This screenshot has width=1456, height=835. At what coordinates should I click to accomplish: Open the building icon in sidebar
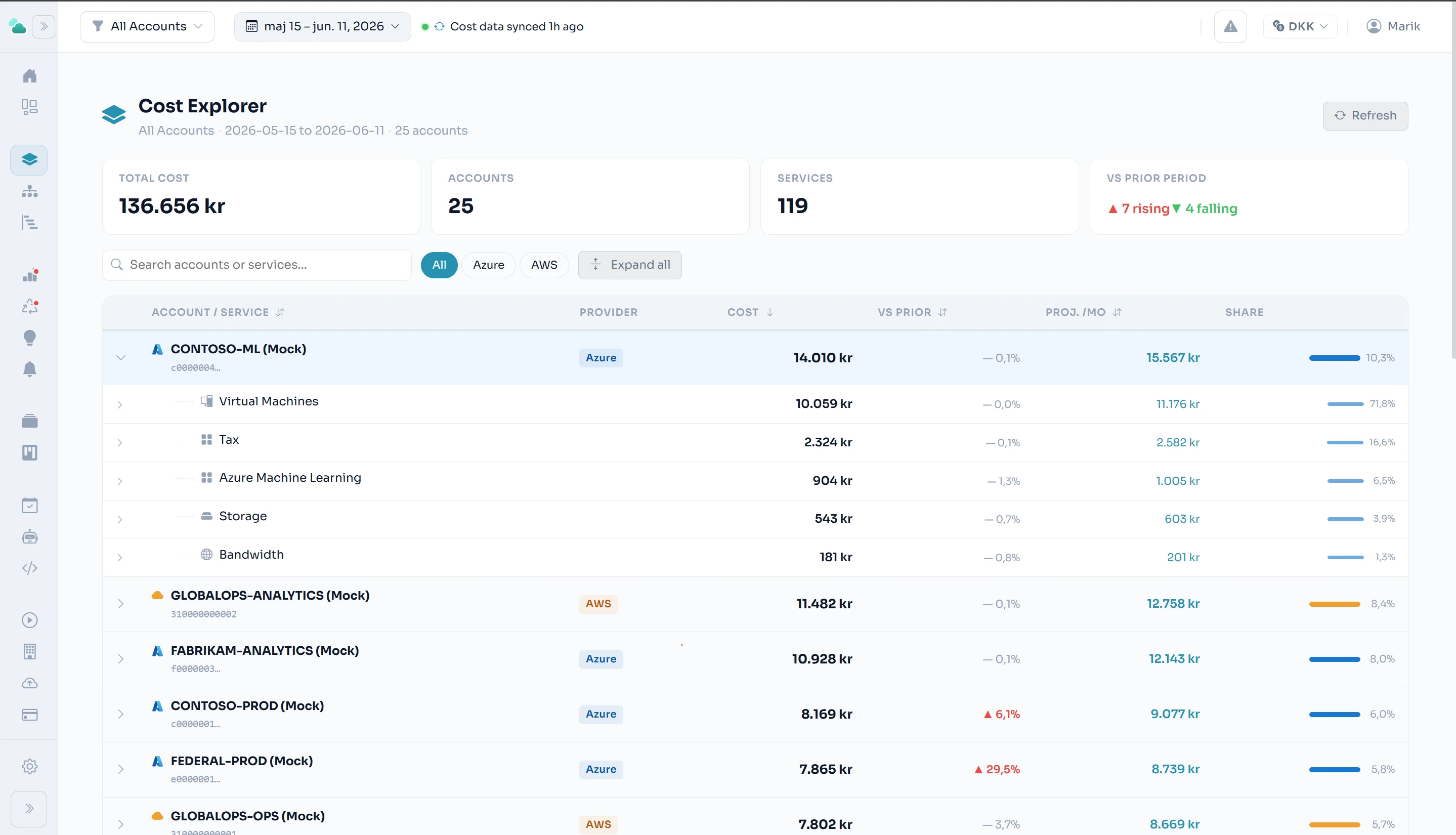(29, 651)
